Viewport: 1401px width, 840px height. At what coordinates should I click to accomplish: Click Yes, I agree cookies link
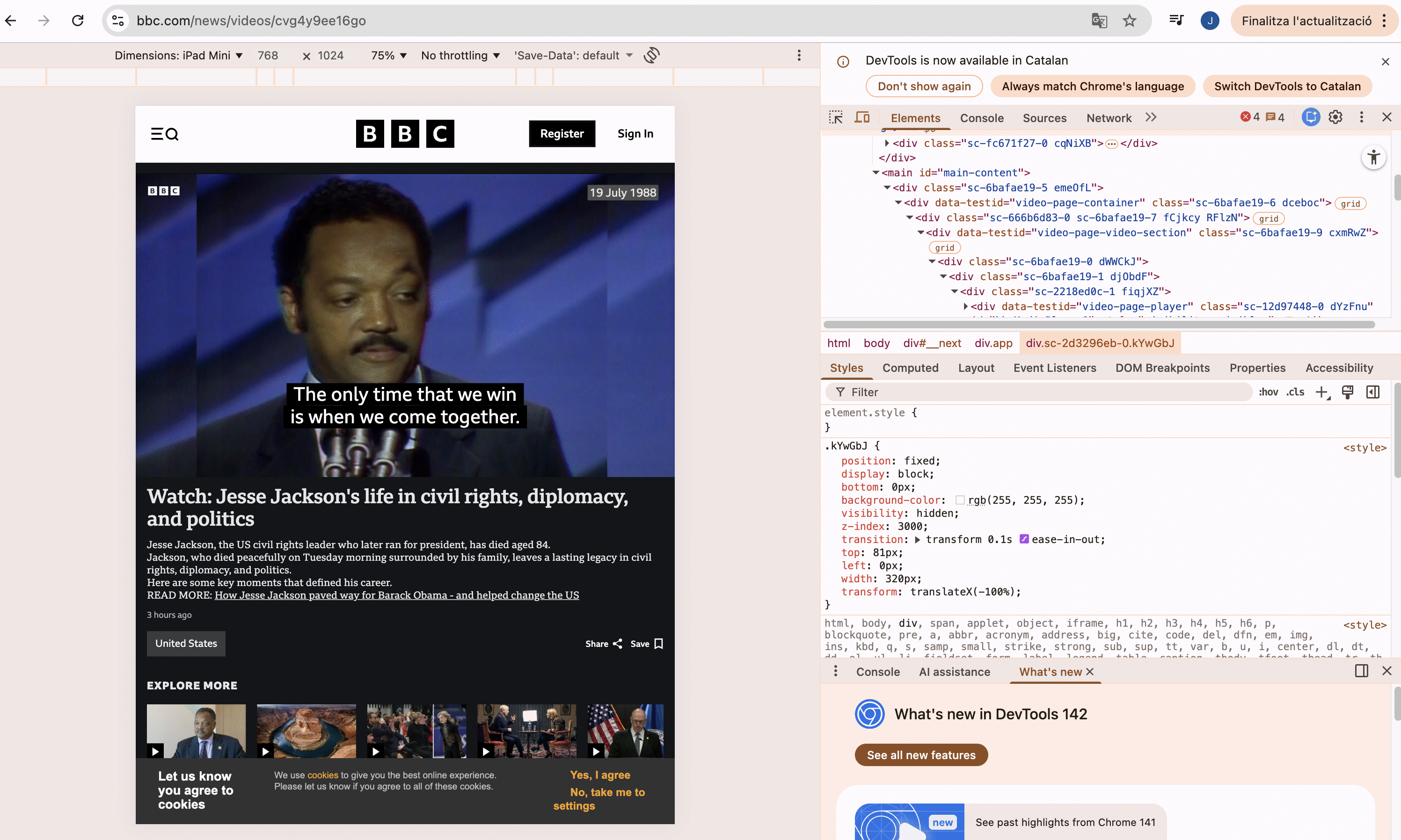pyautogui.click(x=600, y=775)
